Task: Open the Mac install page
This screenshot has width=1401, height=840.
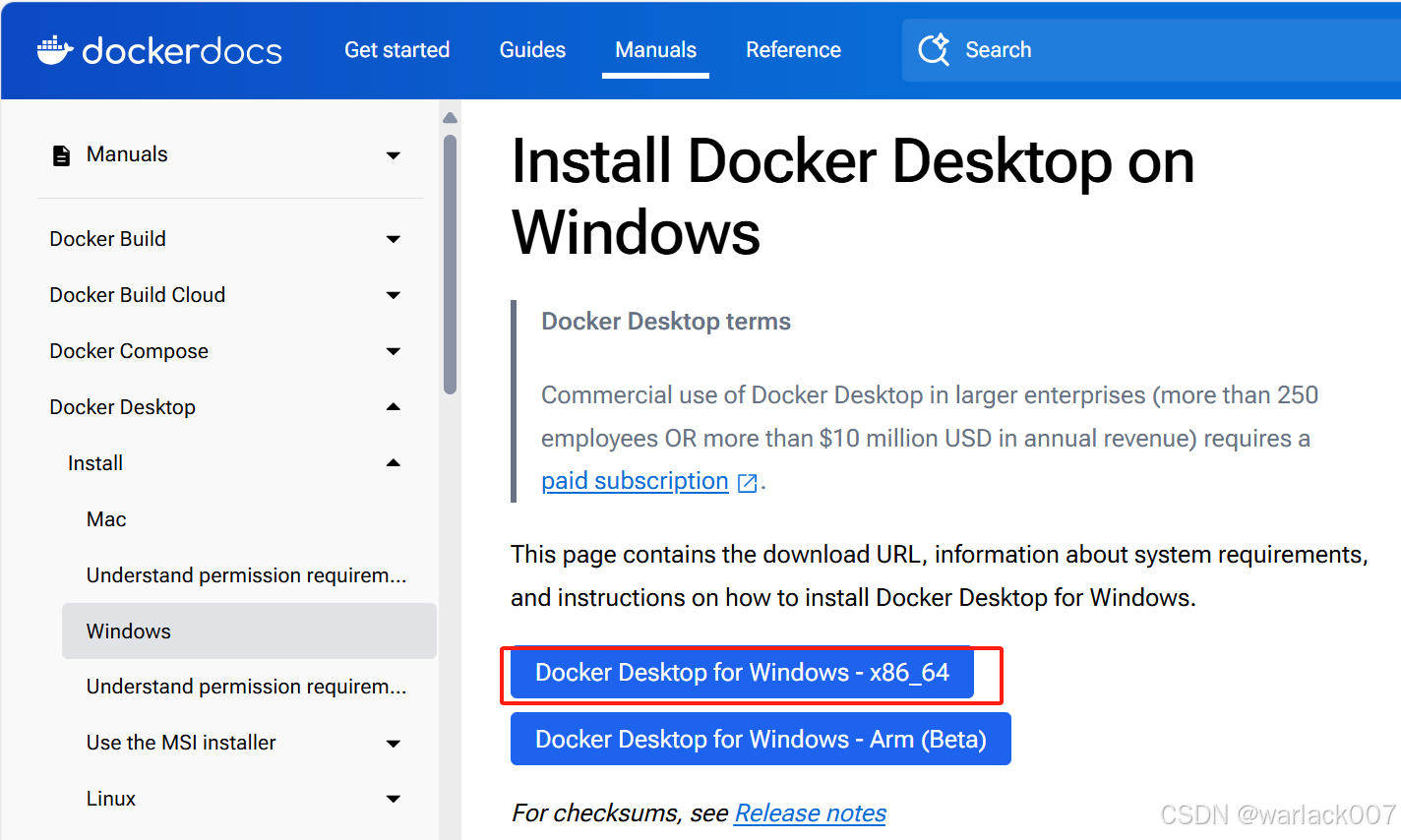Action: coord(106,519)
